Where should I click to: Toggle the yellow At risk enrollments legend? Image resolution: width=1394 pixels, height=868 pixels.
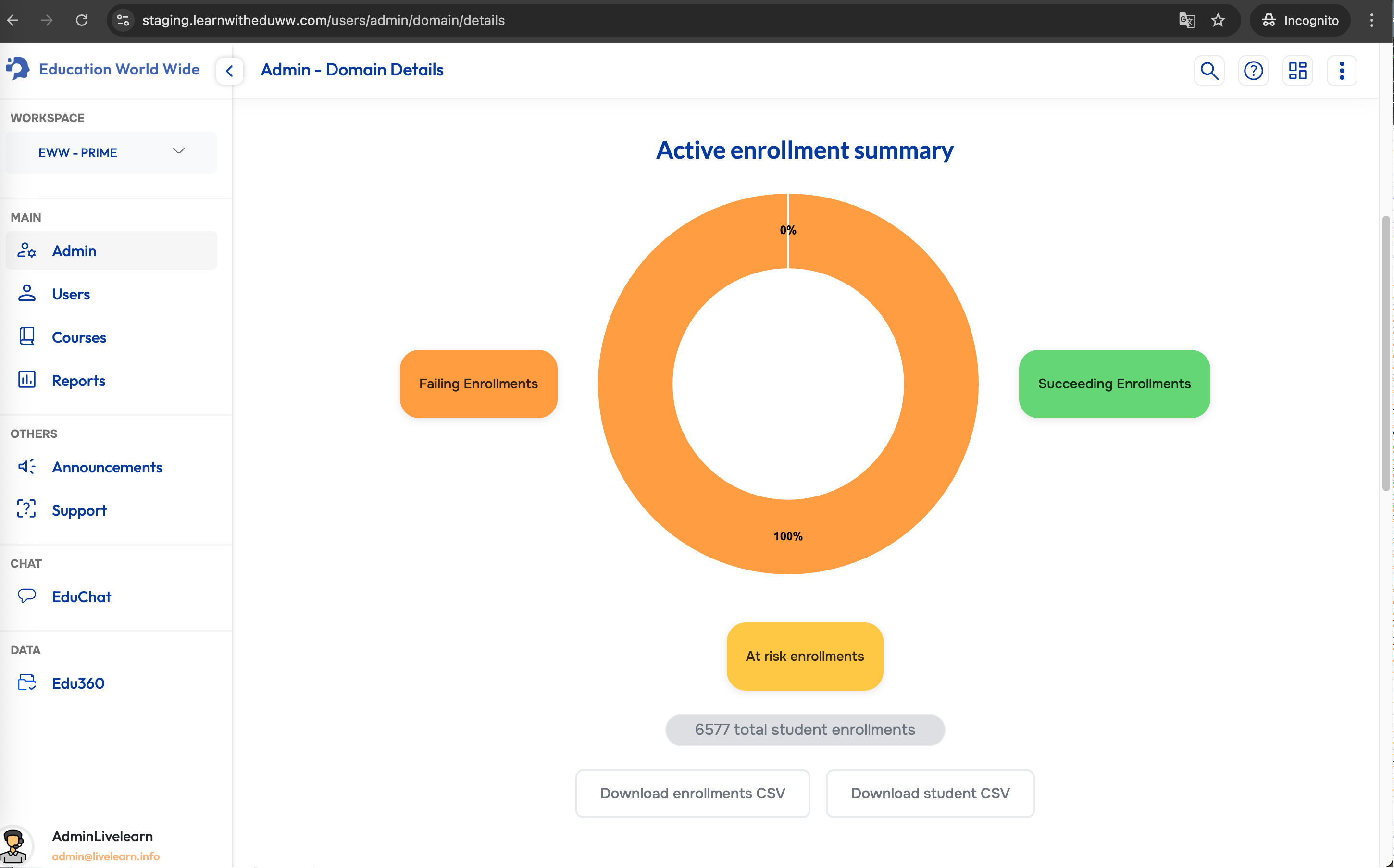[804, 656]
